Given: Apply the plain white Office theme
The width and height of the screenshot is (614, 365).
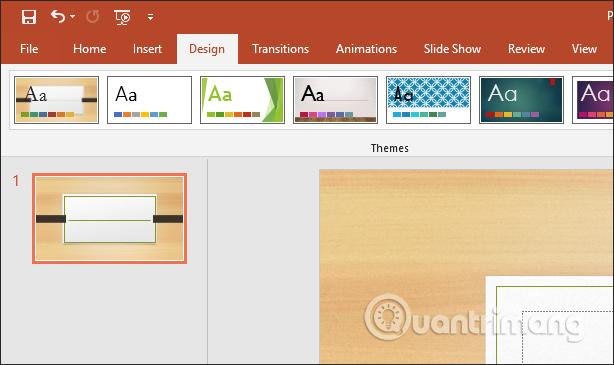Looking at the screenshot, I should (x=150, y=100).
